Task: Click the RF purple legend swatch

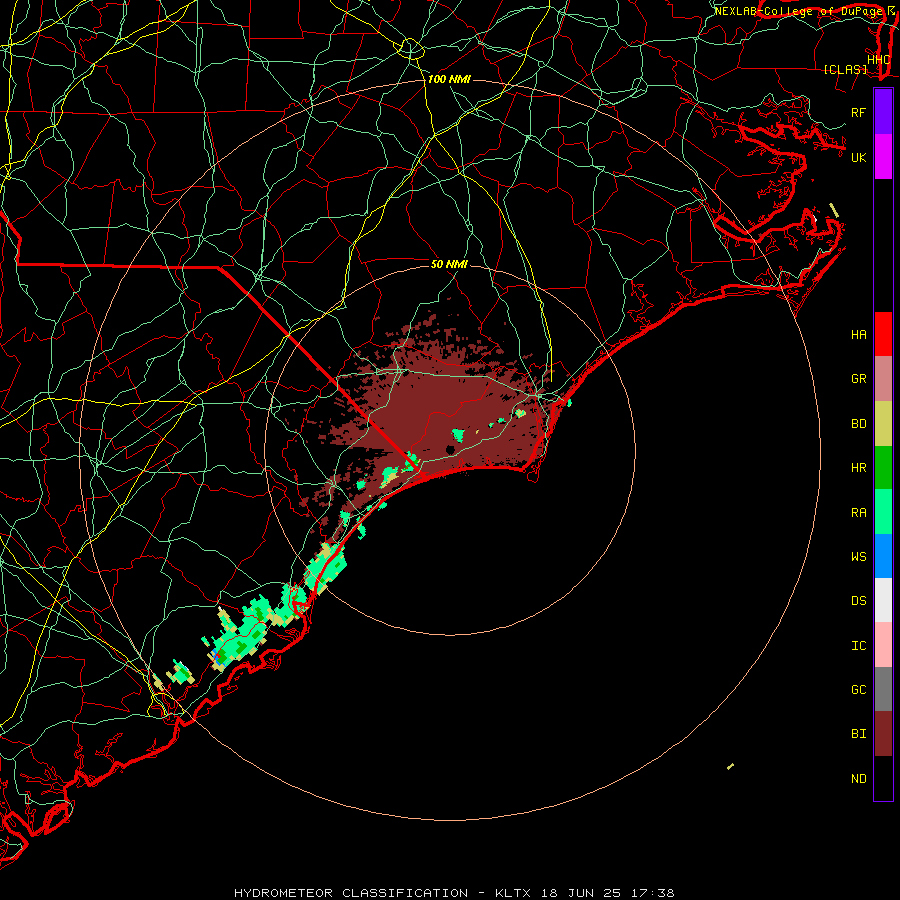Action: pos(883,112)
